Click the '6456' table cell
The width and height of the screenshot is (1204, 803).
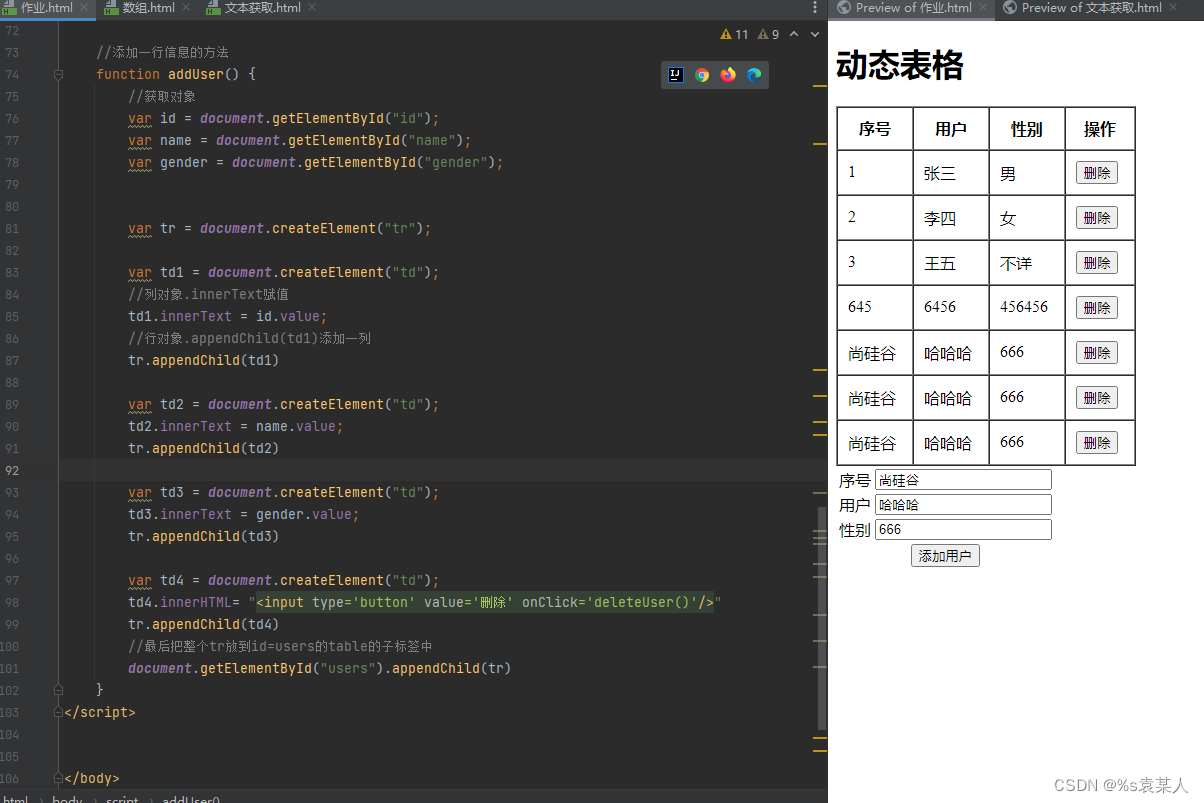pyautogui.click(x=951, y=308)
